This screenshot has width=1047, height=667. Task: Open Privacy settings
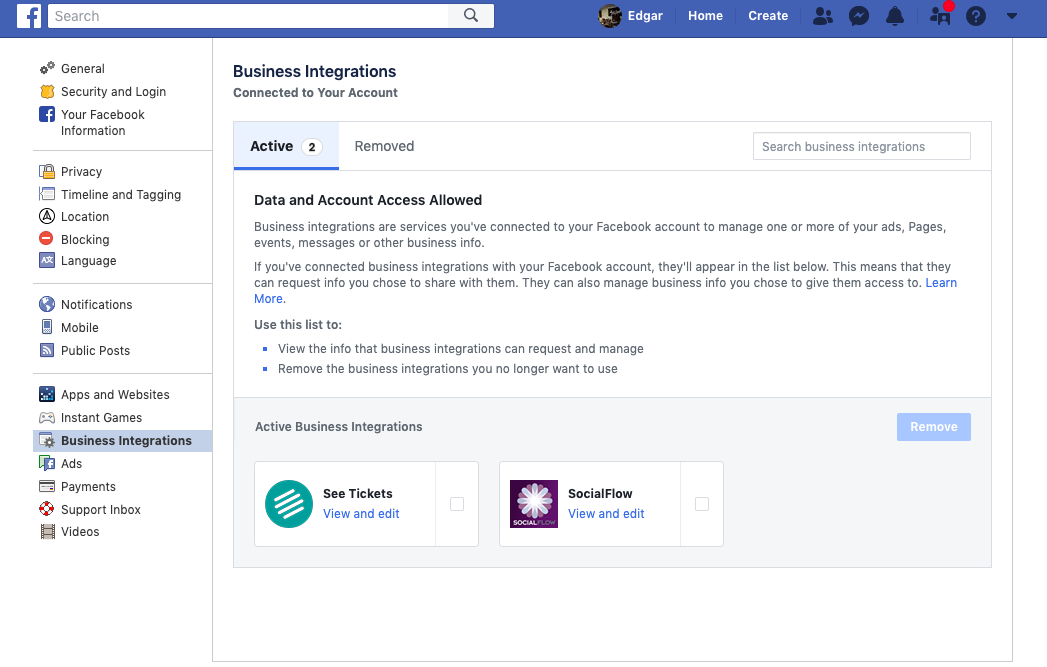click(81, 172)
